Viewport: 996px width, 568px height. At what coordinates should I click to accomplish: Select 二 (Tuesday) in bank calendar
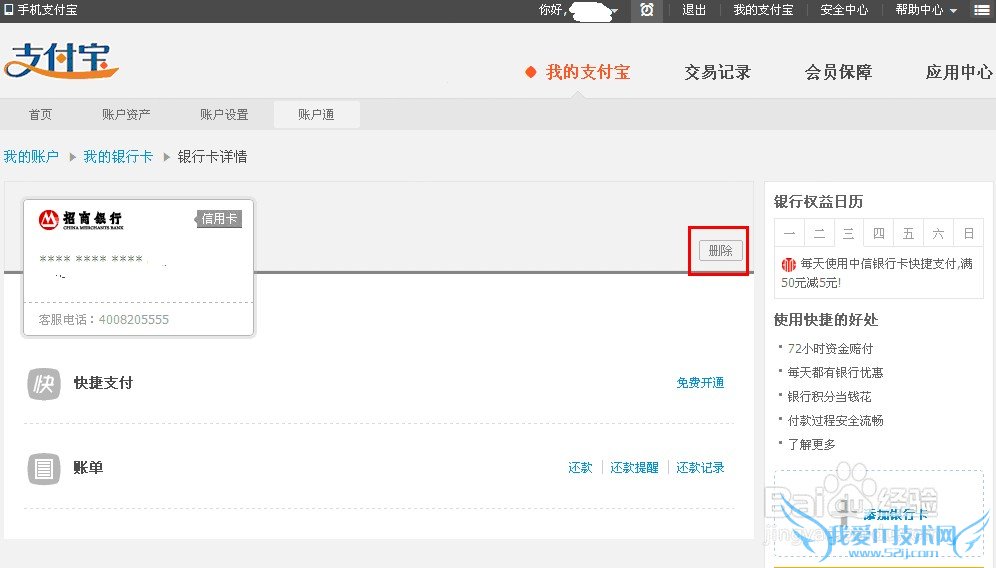tap(819, 233)
